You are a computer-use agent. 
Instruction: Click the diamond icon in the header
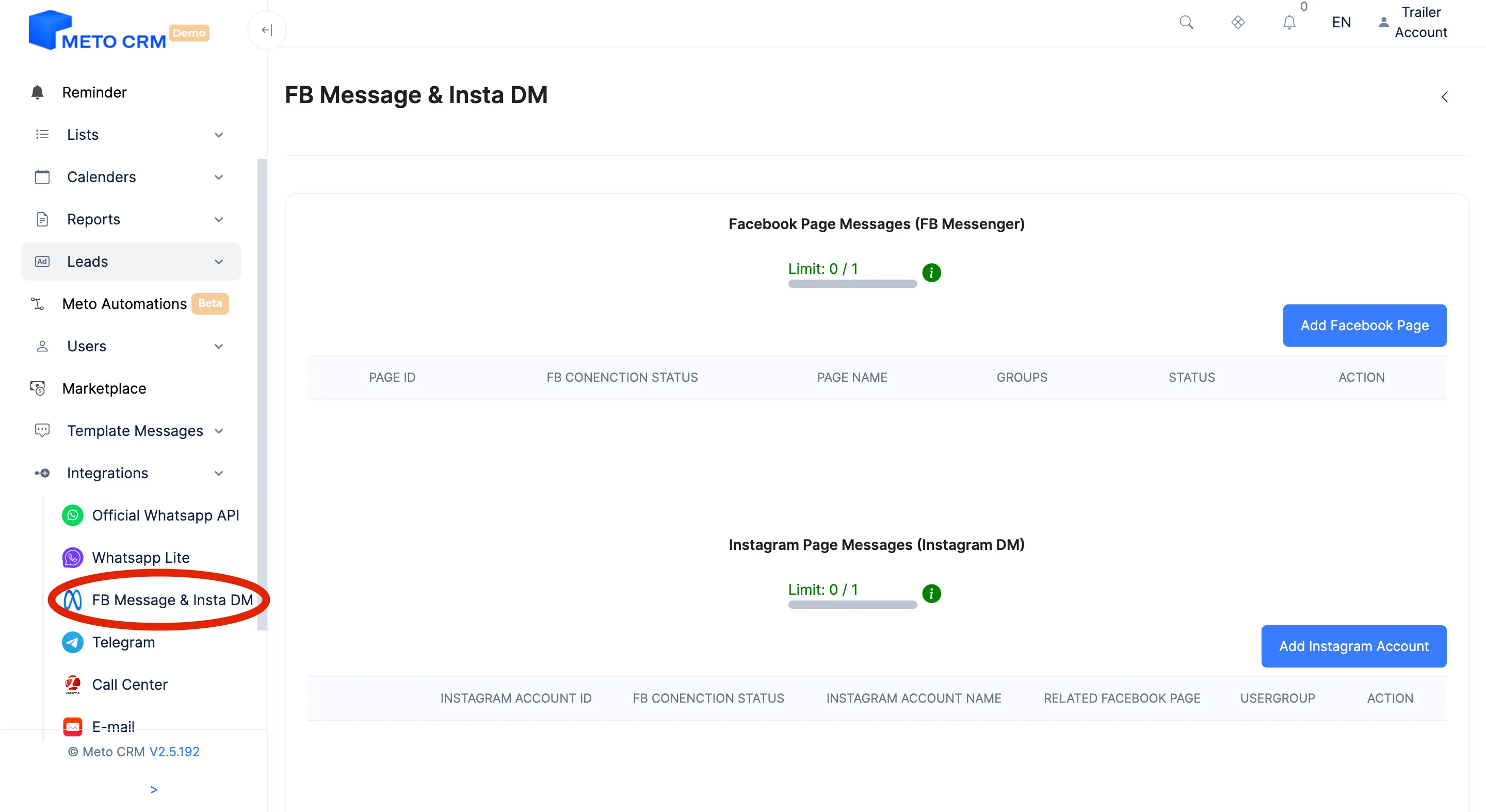1237,23
